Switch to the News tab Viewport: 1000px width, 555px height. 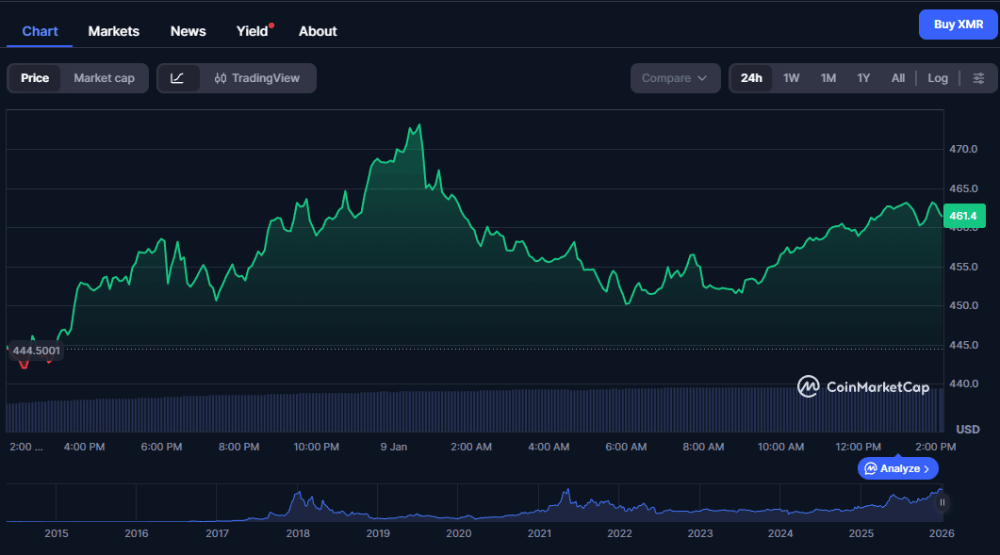point(188,31)
